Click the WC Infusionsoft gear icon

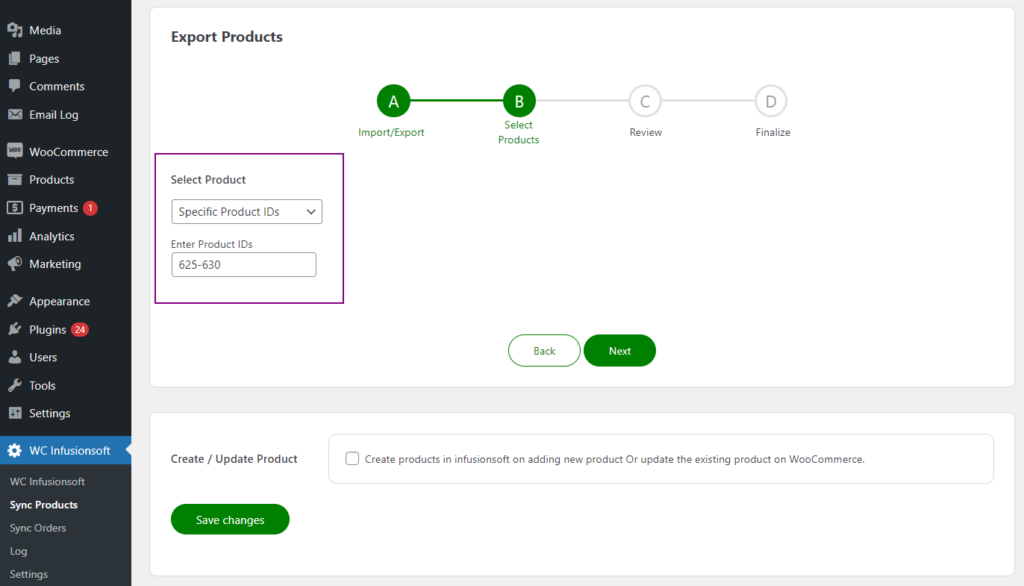tap(14, 450)
